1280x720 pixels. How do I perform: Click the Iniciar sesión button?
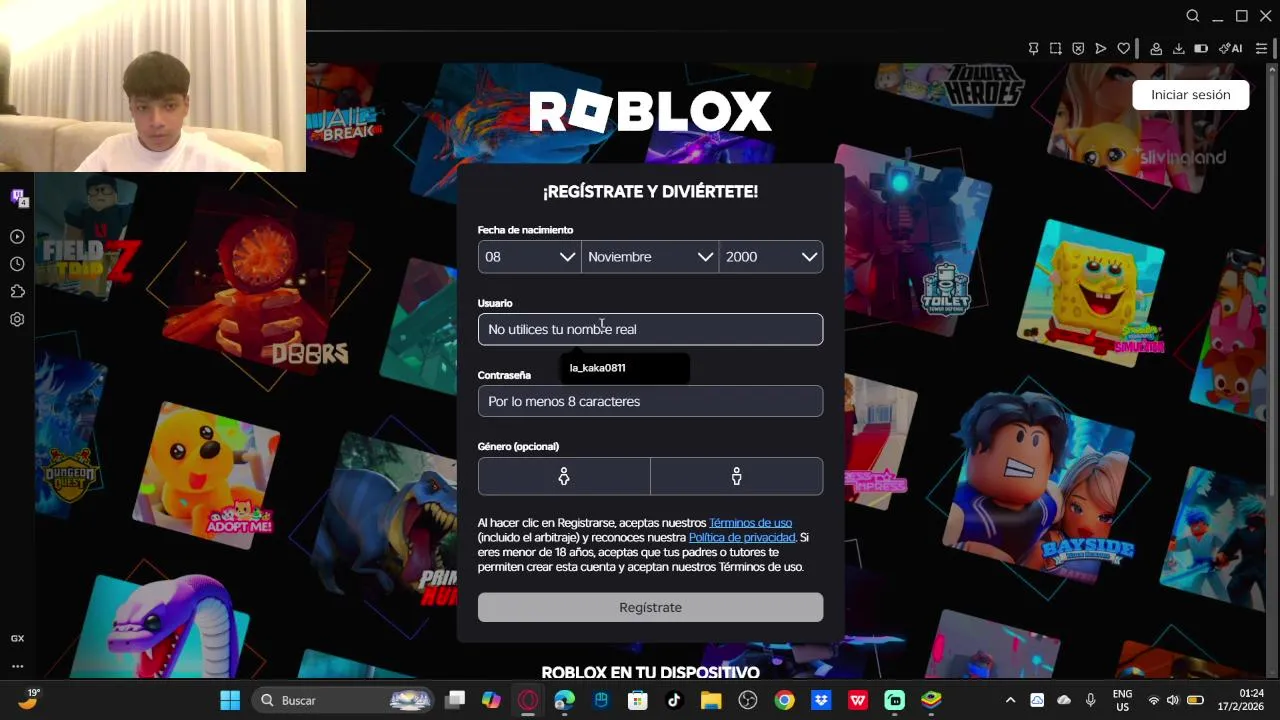1190,95
